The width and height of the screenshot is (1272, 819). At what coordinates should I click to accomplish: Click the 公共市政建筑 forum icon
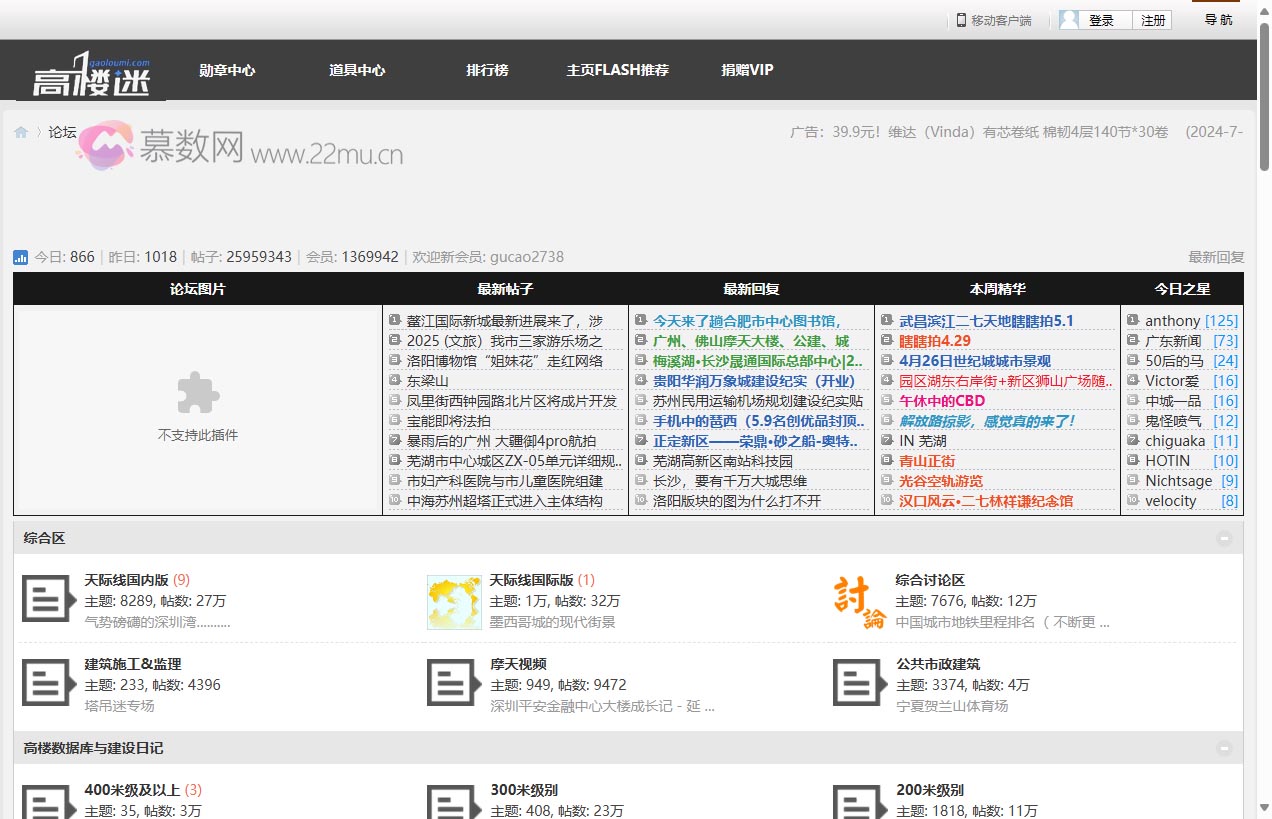click(860, 683)
